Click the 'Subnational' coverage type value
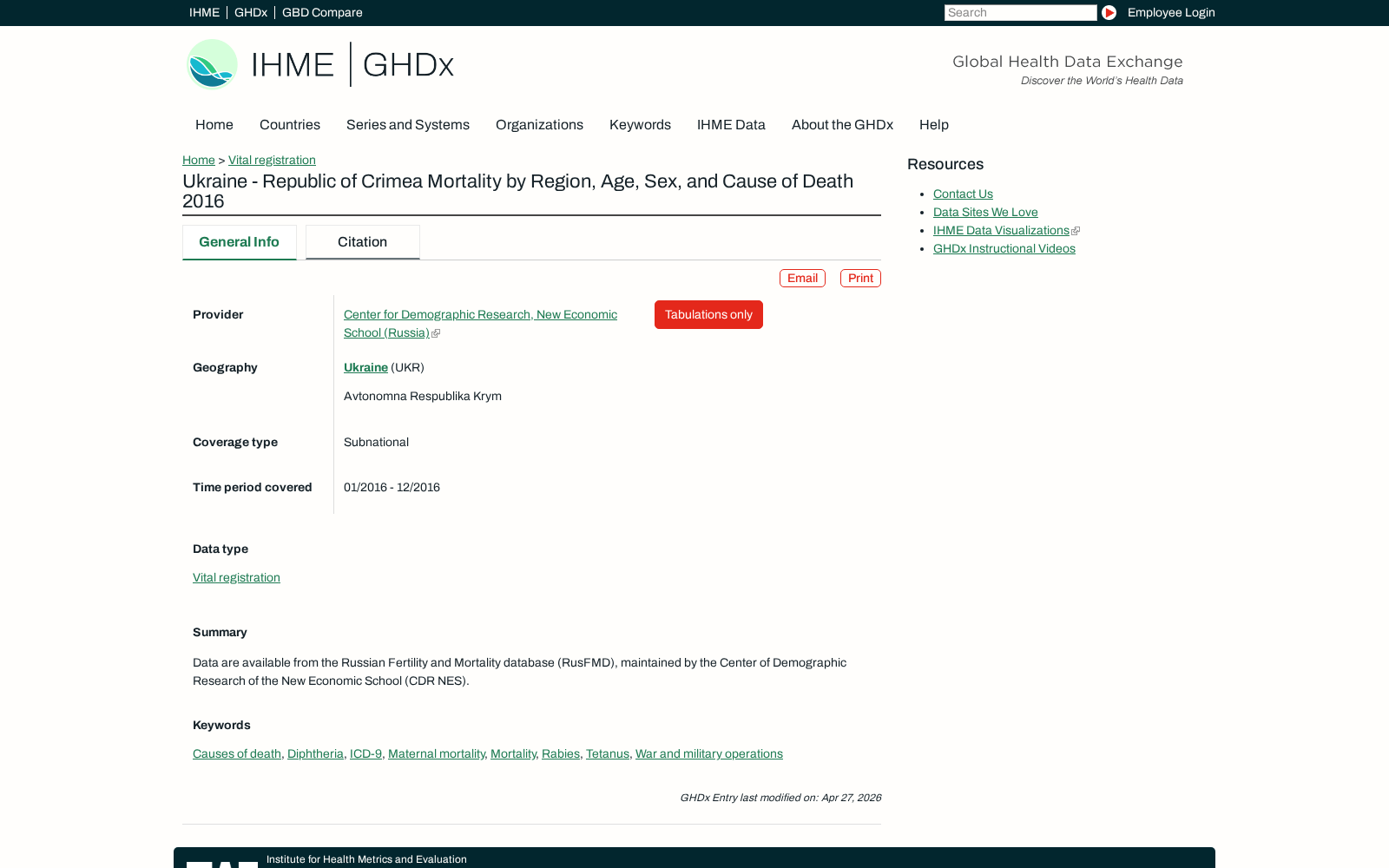 pos(376,442)
